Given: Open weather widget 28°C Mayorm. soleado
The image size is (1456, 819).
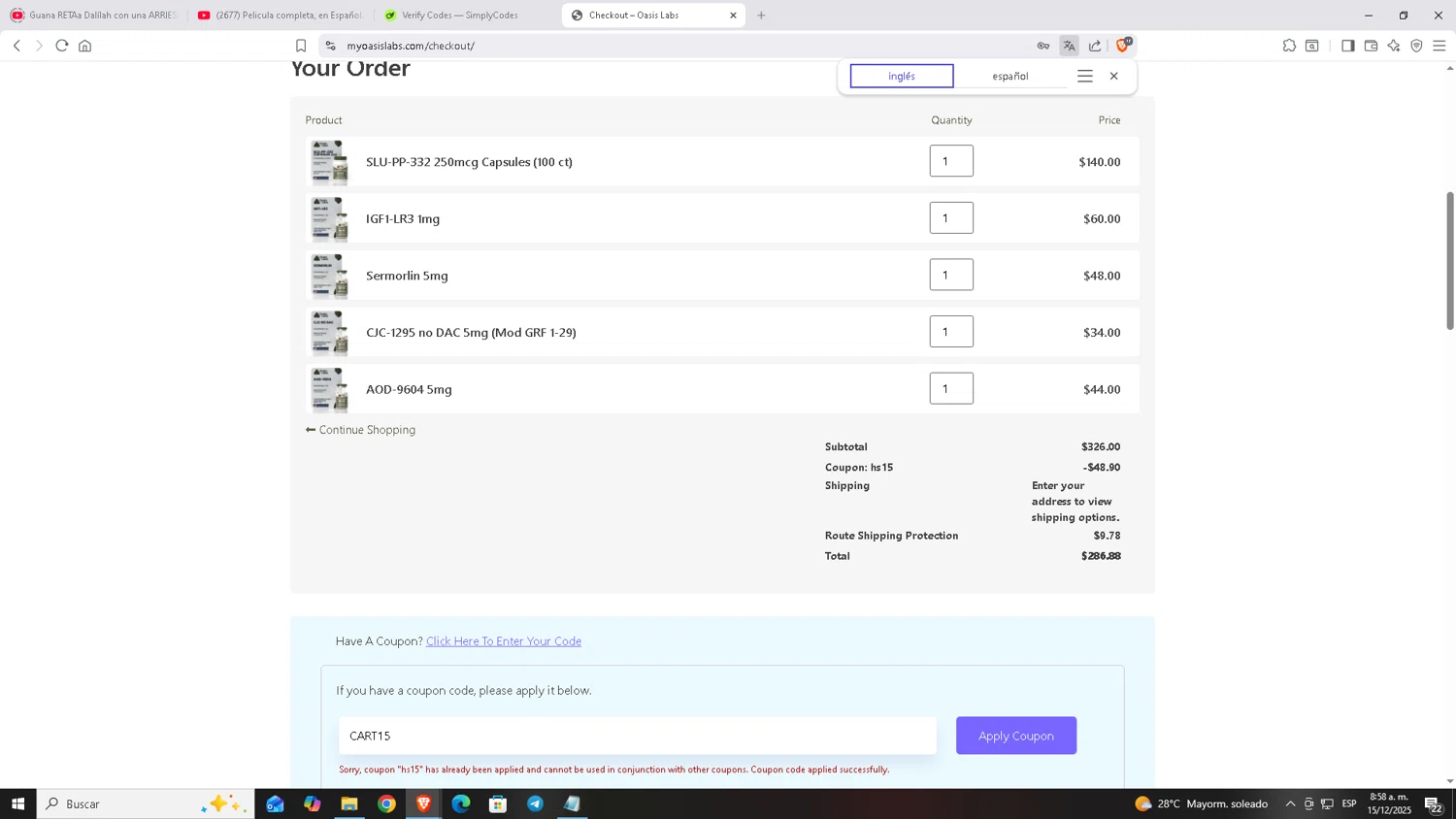Looking at the screenshot, I should point(1201,803).
